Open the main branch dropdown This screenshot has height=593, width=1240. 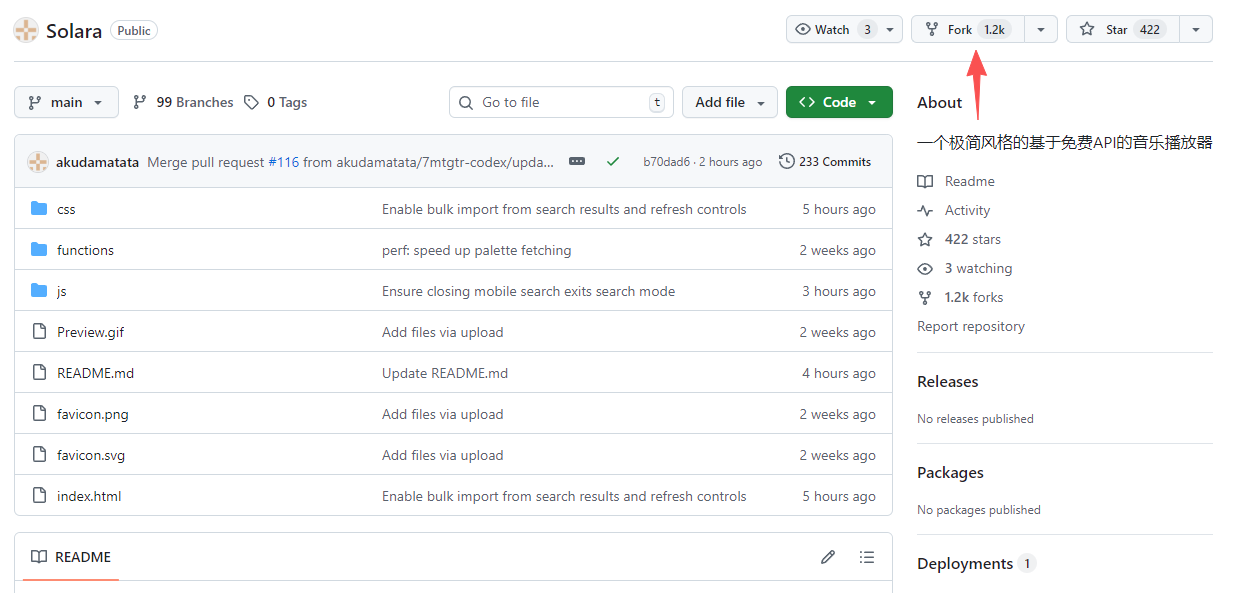tap(66, 102)
